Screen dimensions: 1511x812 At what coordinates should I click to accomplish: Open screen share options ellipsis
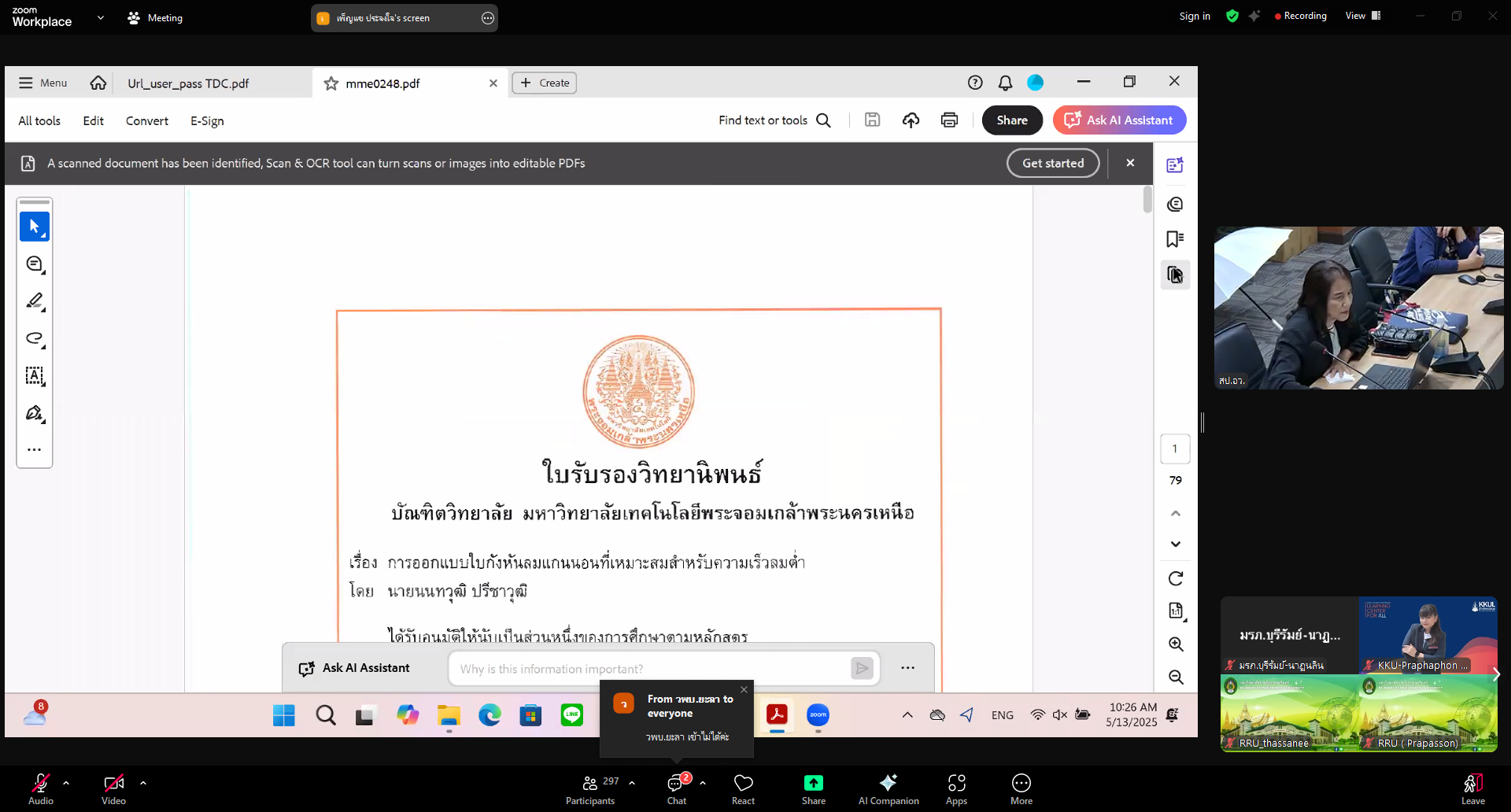[488, 18]
